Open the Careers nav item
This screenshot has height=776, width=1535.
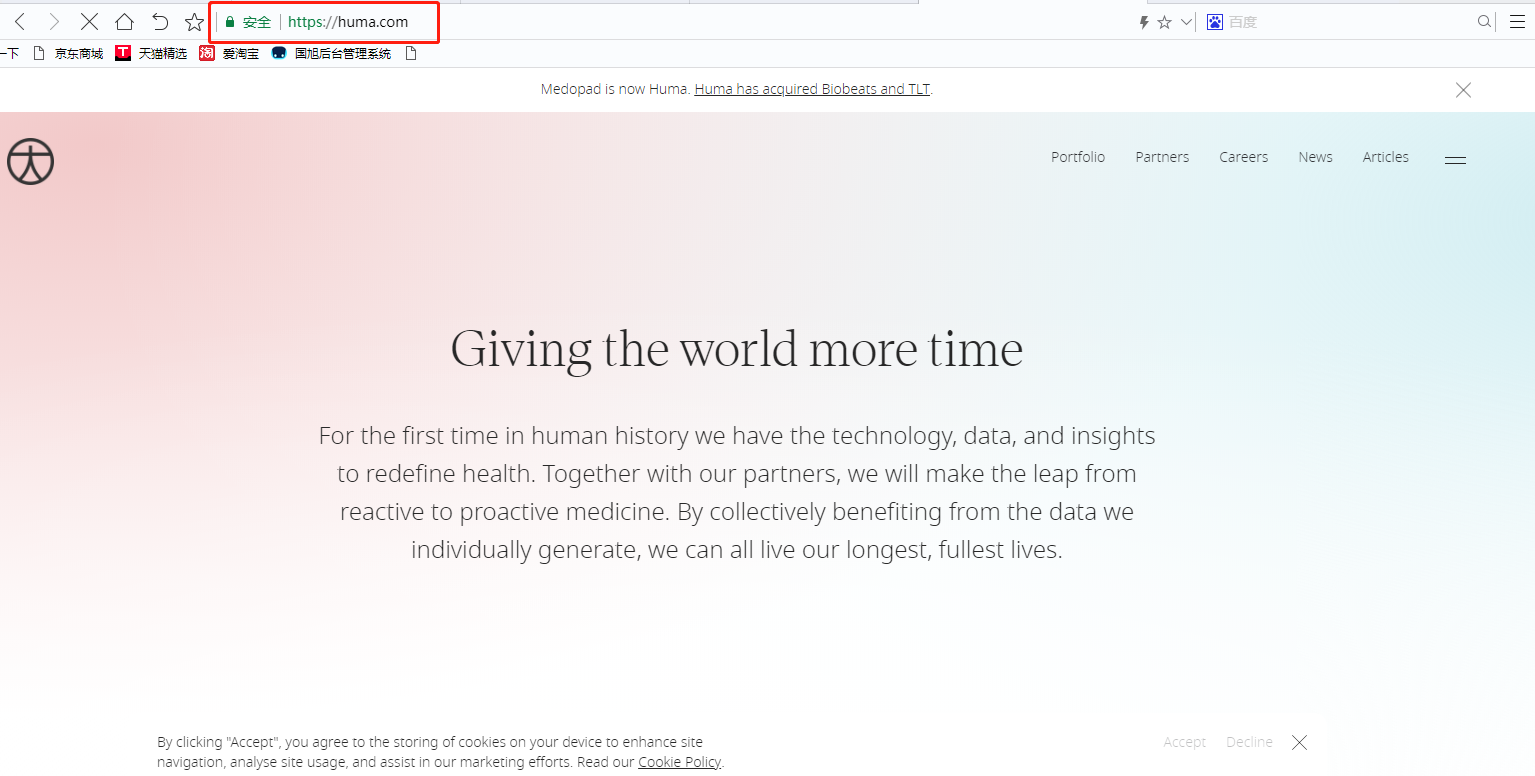1243,157
